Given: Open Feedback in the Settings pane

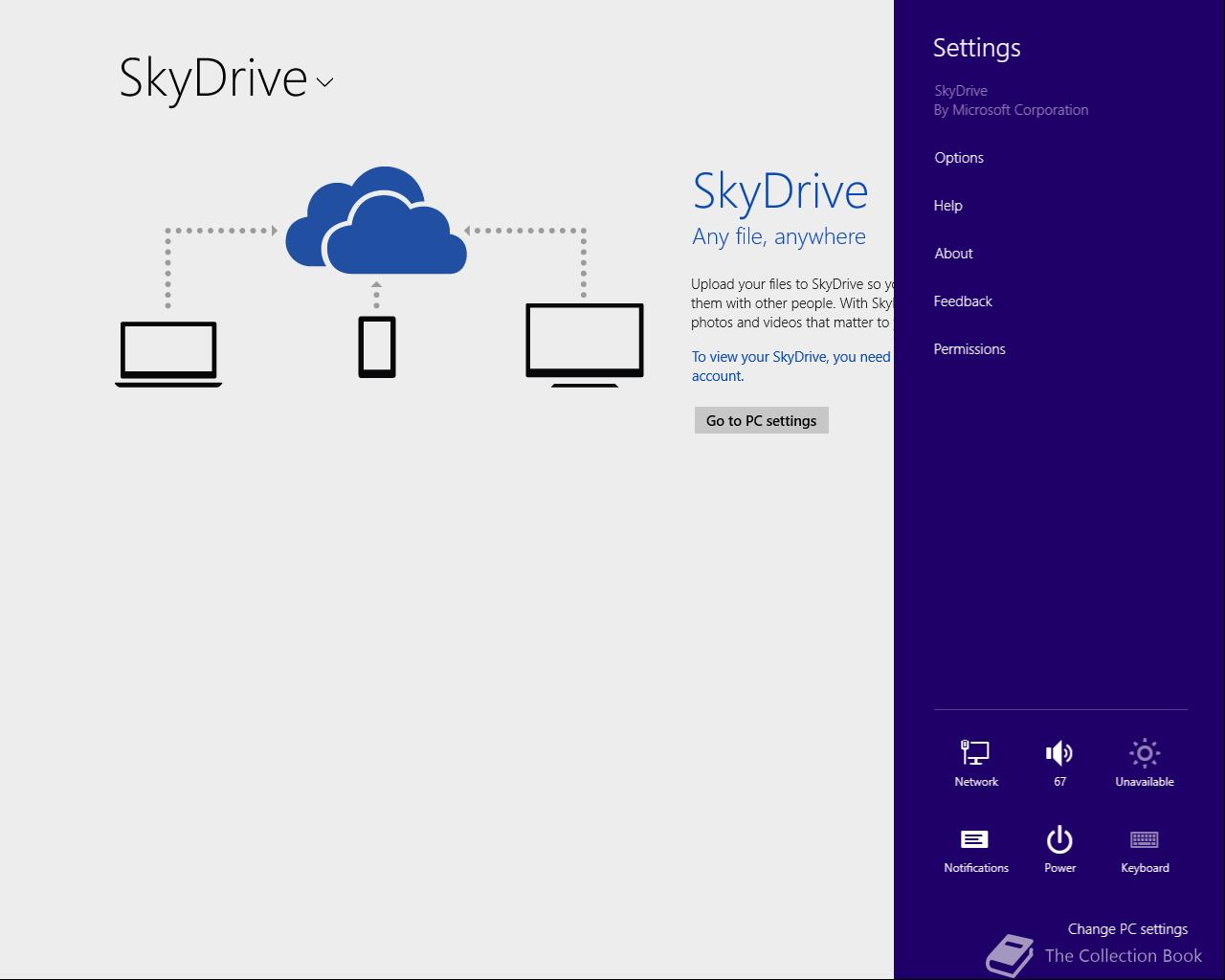Looking at the screenshot, I should (x=963, y=301).
